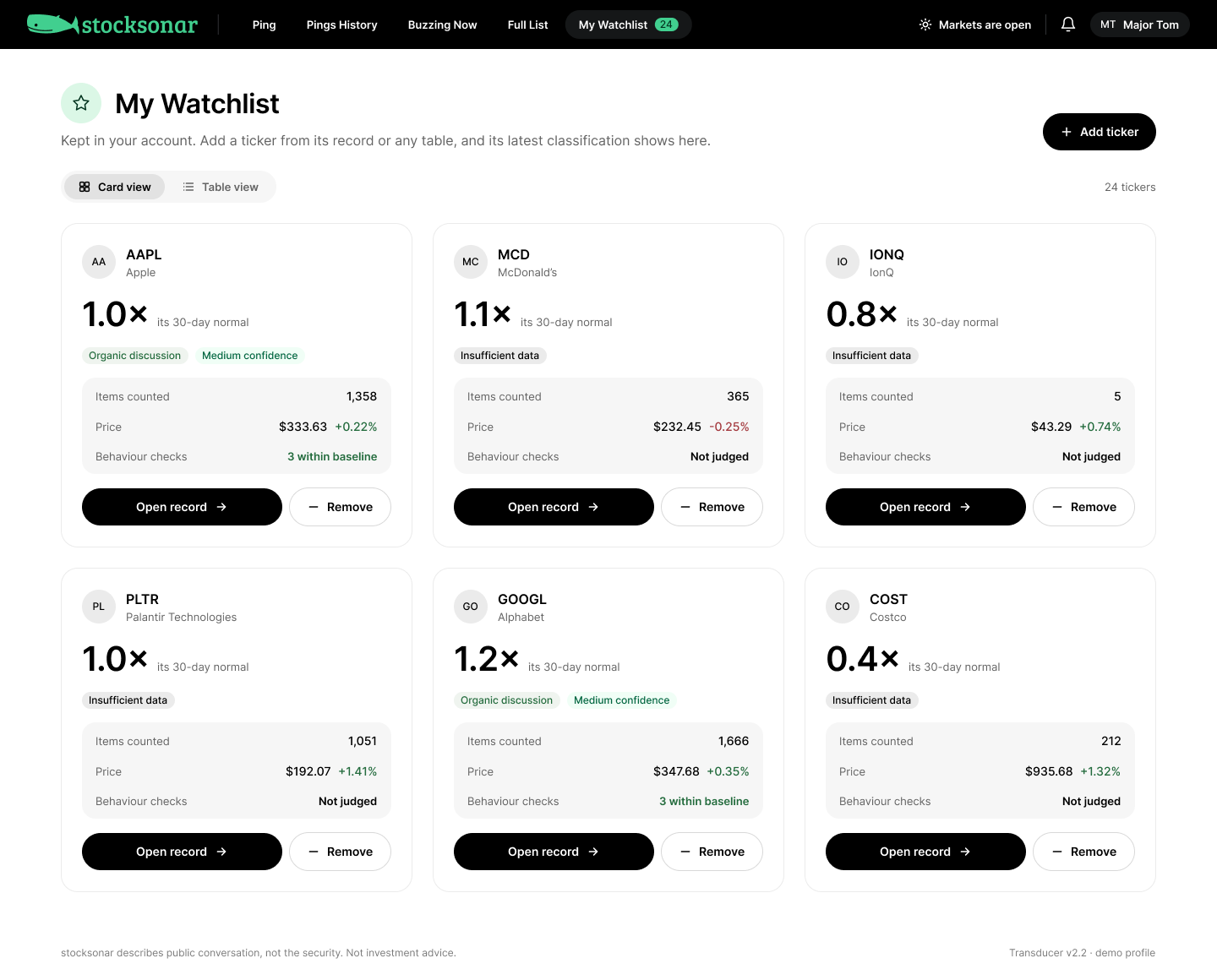Open the IONQ record
Image resolution: width=1217 pixels, height=980 pixels.
[925, 507]
